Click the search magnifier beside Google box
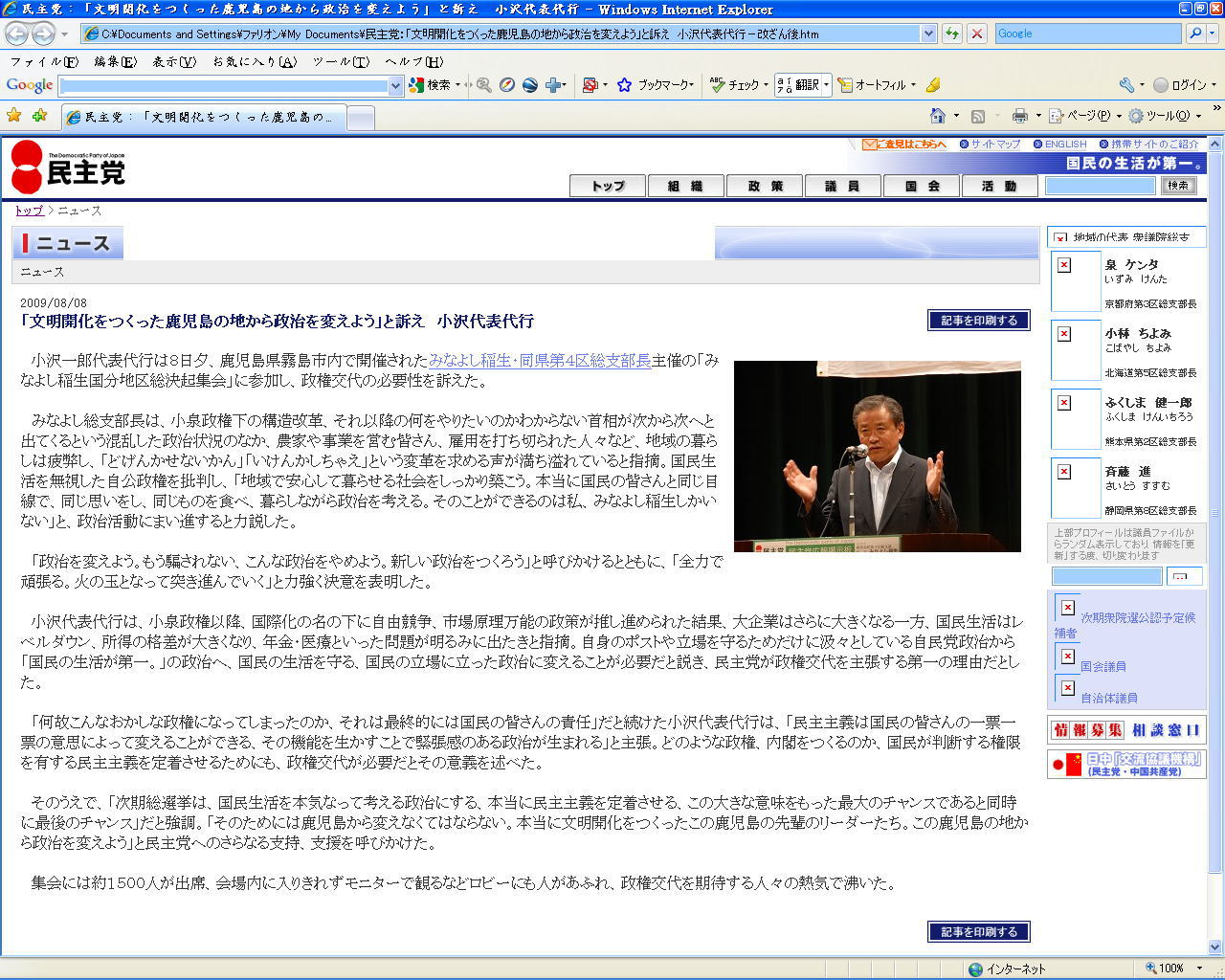 click(x=1195, y=33)
